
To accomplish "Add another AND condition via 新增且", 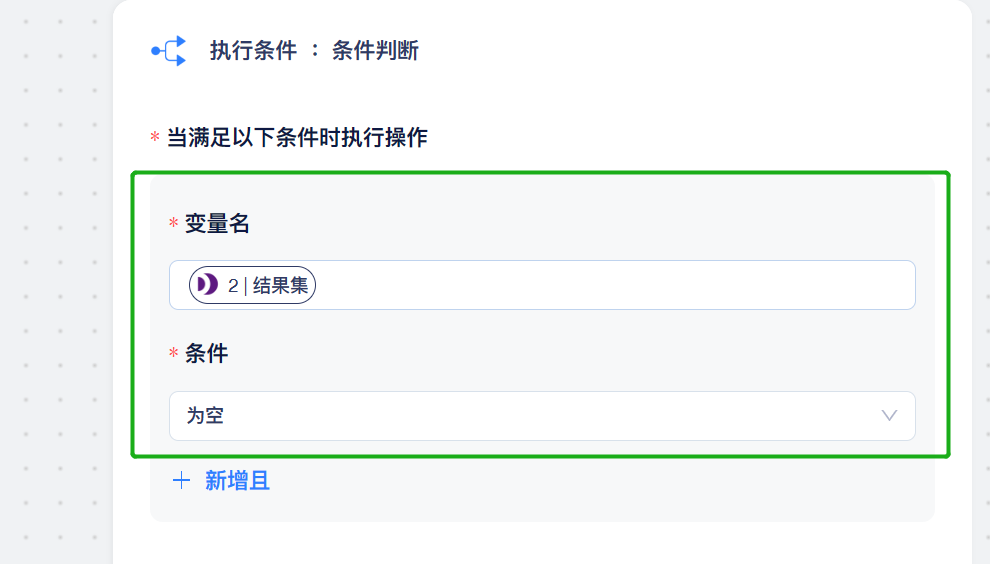I will [x=221, y=481].
